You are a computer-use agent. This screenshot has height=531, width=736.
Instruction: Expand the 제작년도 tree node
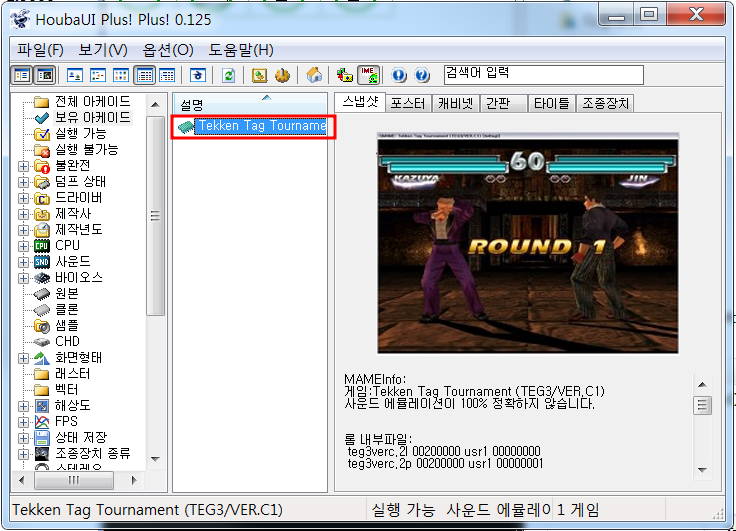coord(23,230)
